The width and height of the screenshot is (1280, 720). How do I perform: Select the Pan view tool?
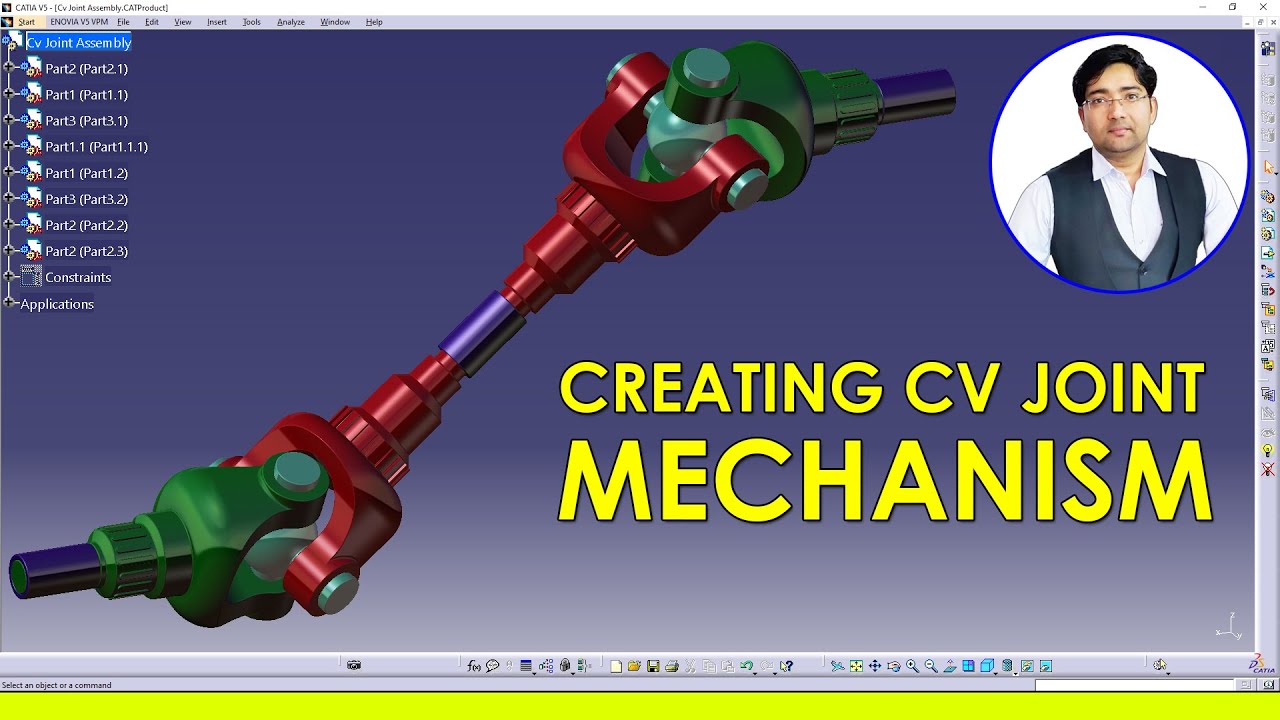pyautogui.click(x=874, y=666)
